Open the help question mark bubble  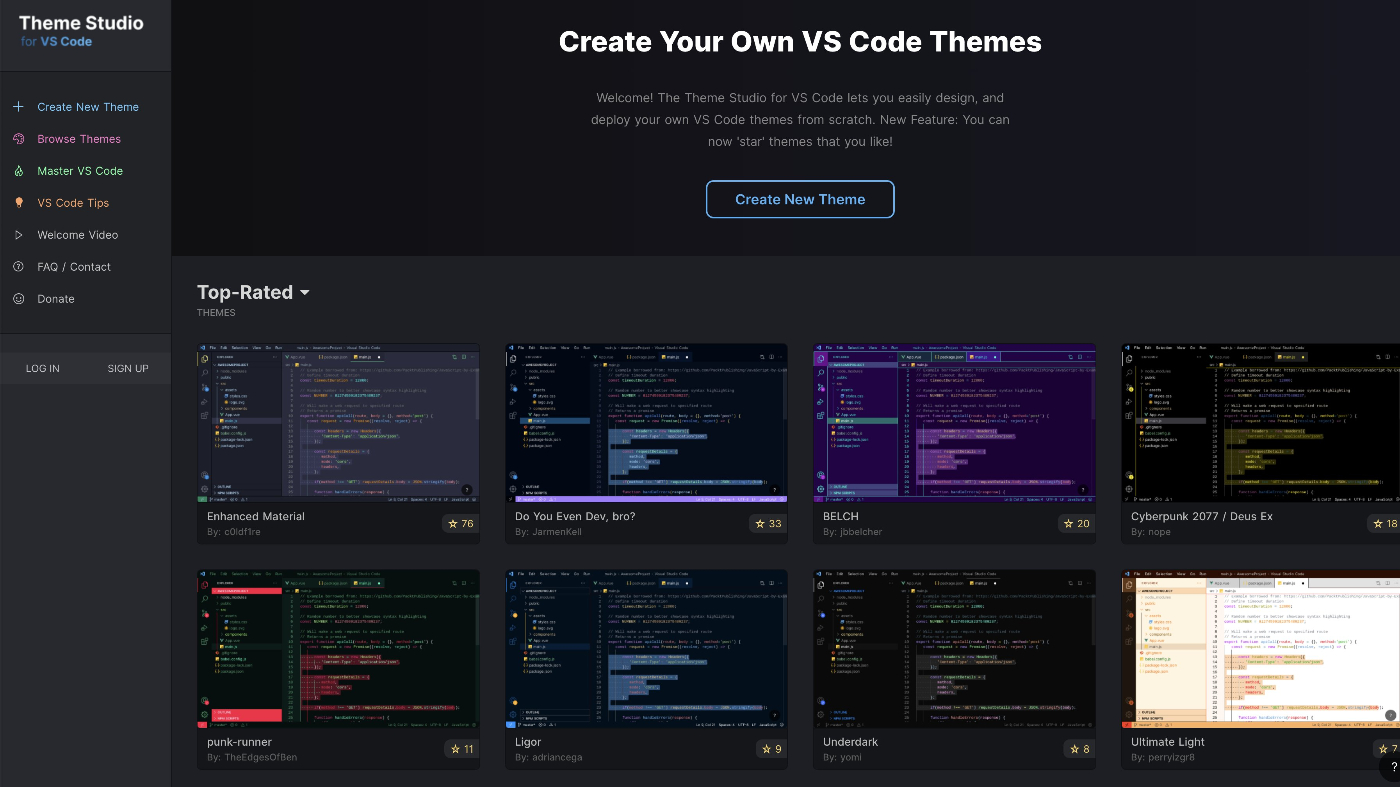1393,767
